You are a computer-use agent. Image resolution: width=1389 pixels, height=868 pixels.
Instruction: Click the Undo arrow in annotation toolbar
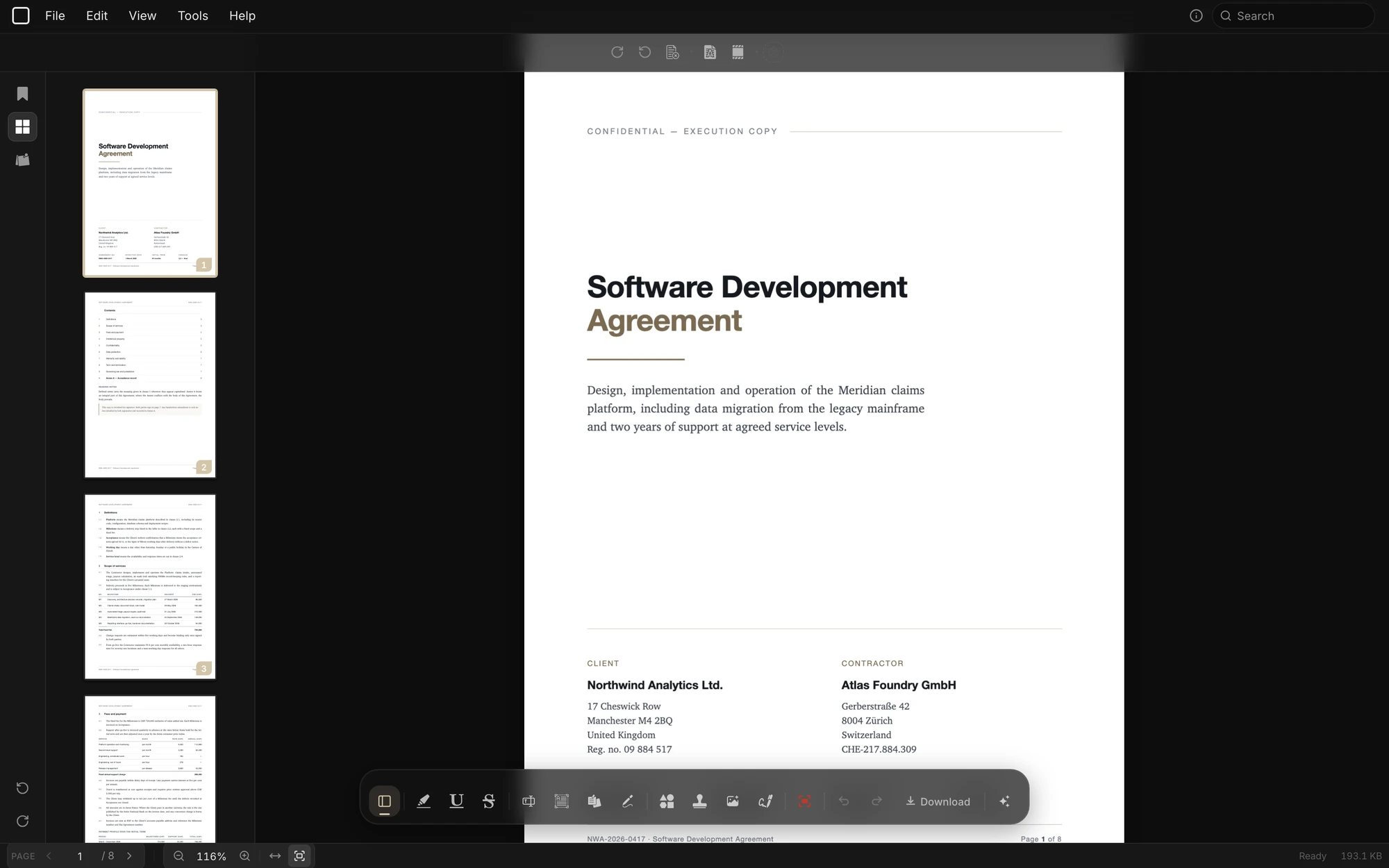pos(844,801)
